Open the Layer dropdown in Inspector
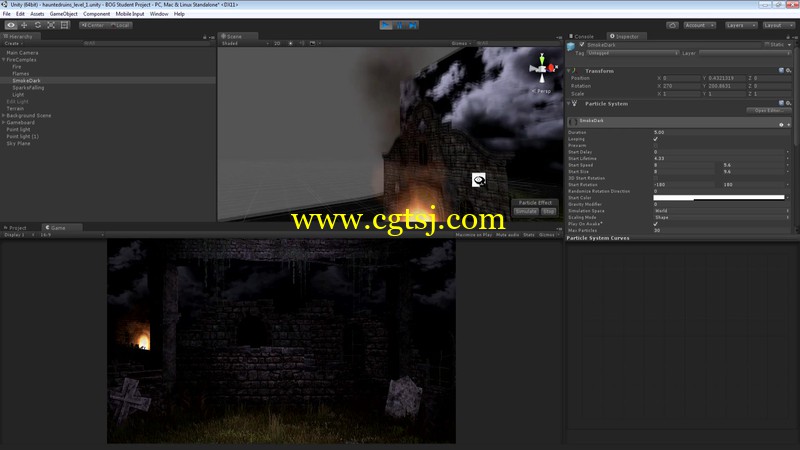This screenshot has width=800, height=450. click(x=745, y=53)
